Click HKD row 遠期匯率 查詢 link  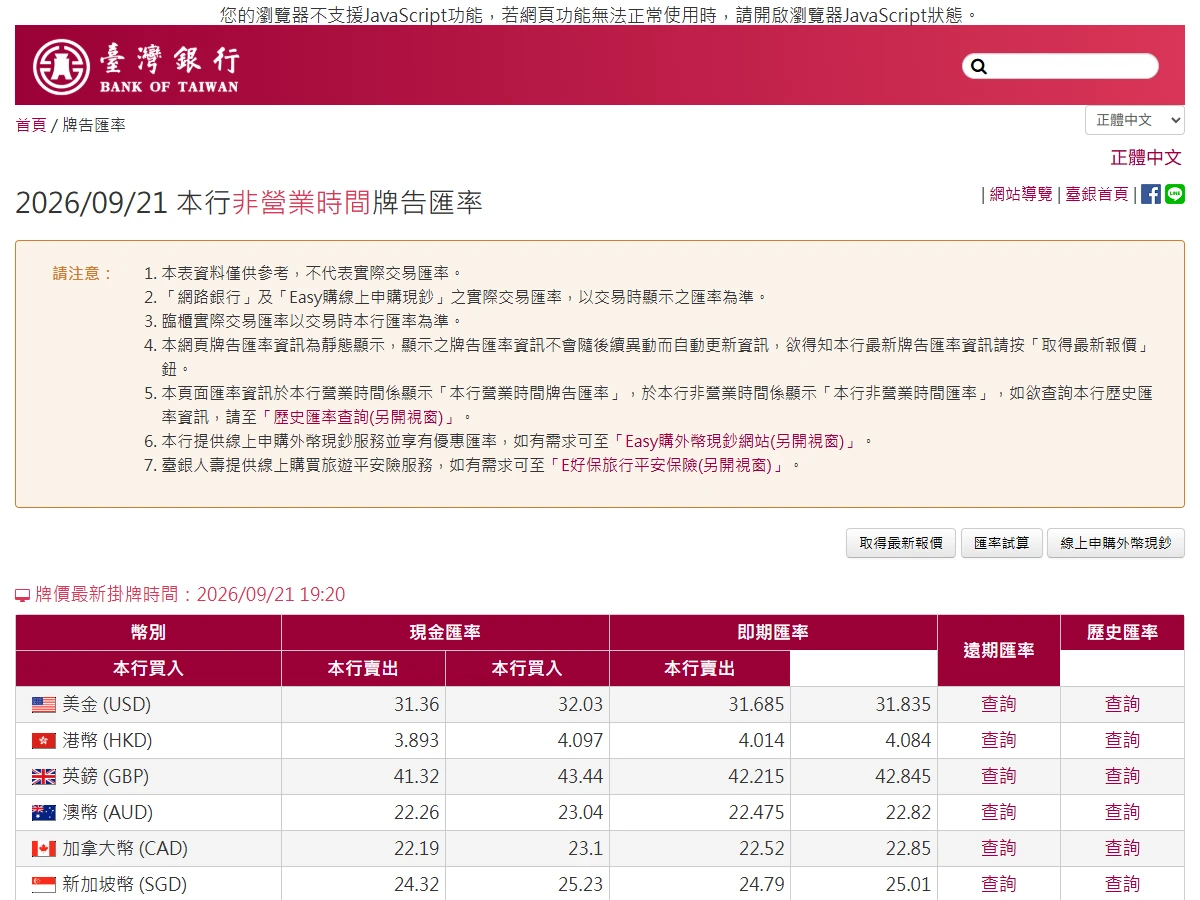pyautogui.click(x=998, y=740)
